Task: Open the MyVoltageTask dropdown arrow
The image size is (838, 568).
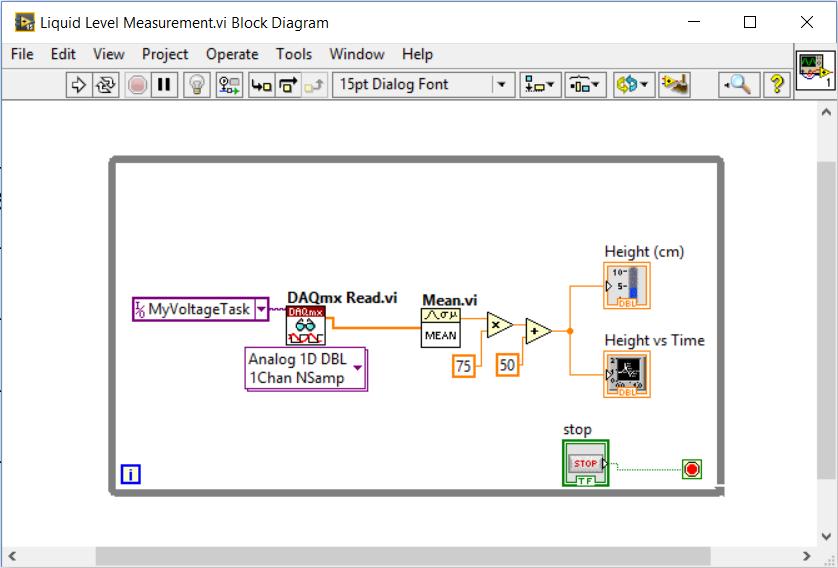Action: click(x=261, y=309)
